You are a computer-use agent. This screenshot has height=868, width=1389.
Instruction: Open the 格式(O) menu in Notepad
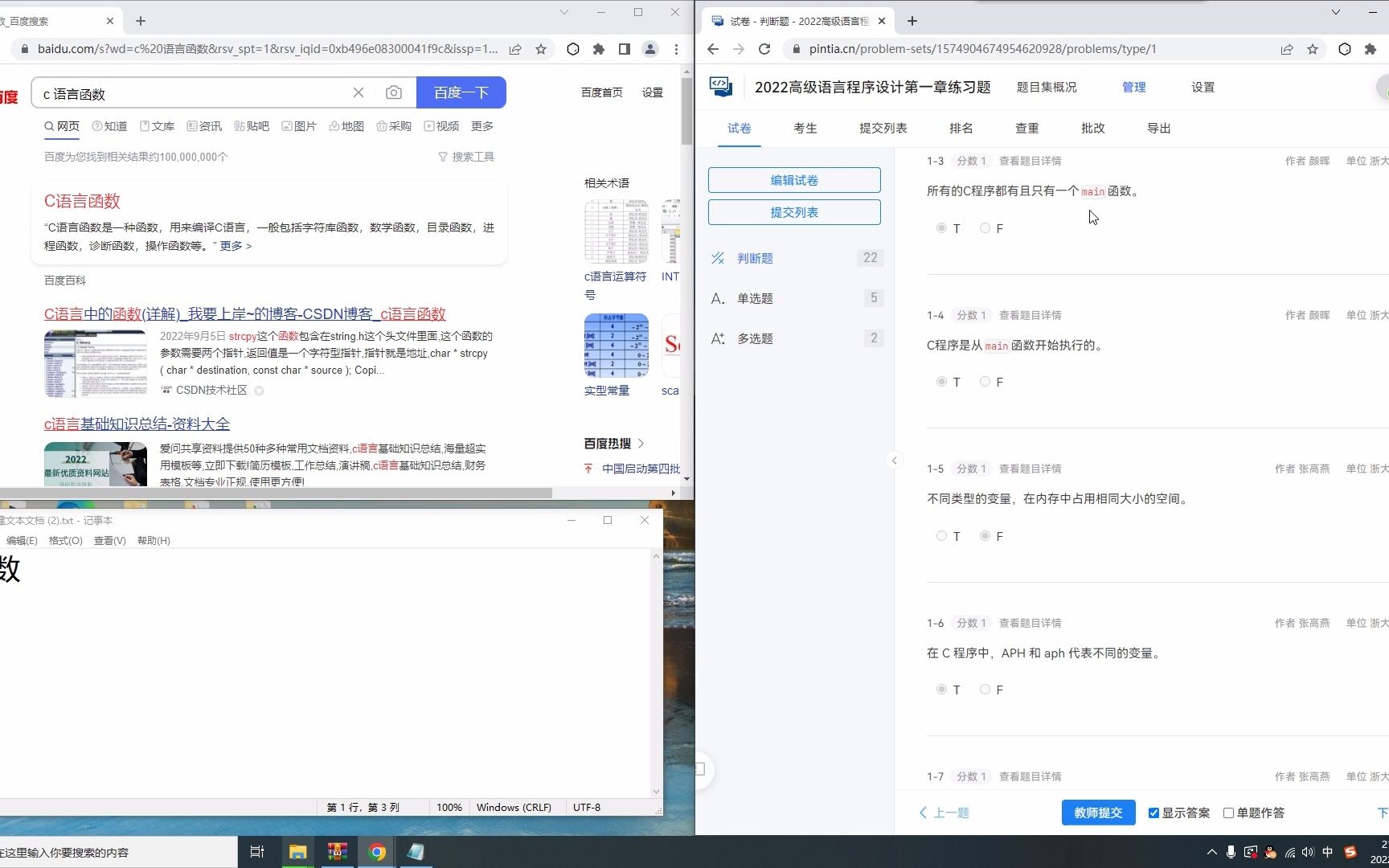(66, 541)
